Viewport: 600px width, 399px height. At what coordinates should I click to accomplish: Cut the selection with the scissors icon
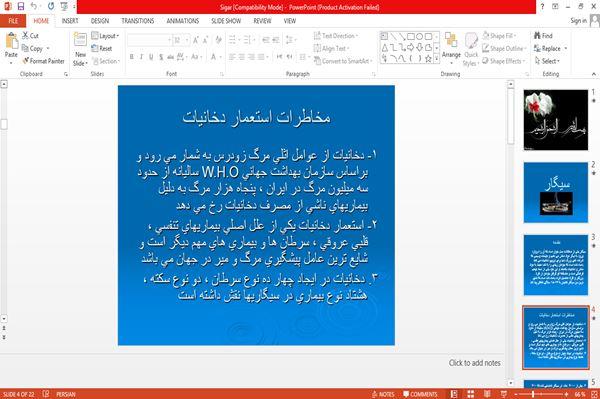(x=25, y=36)
